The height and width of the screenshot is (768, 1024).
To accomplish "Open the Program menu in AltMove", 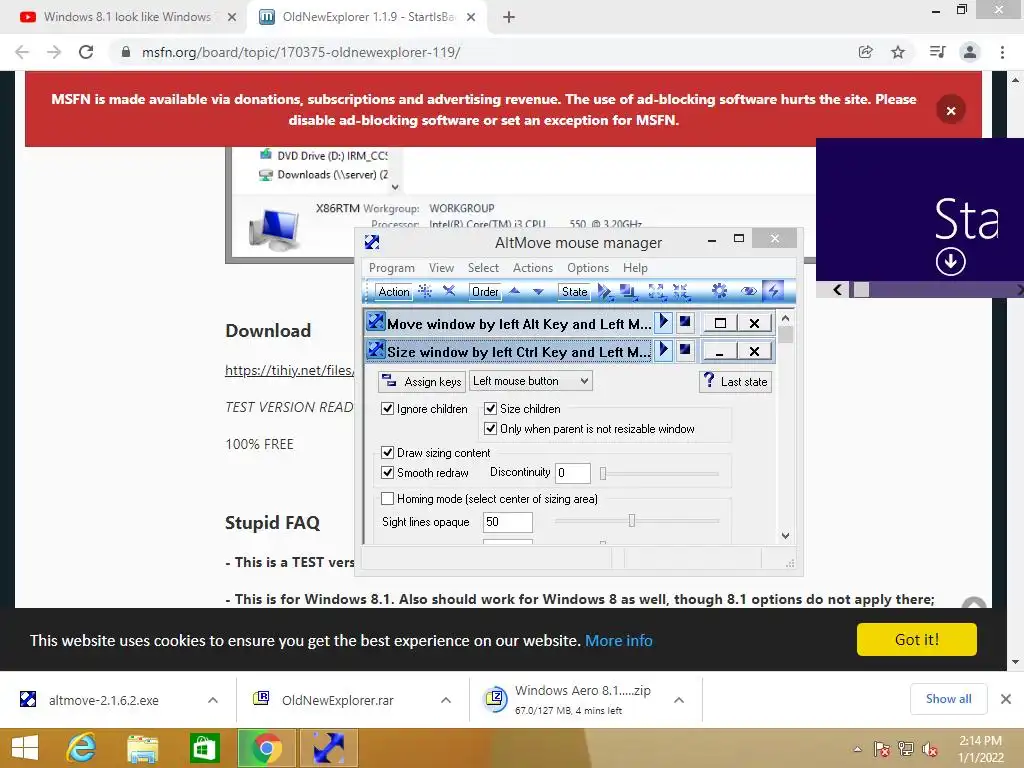I will click(x=391, y=268).
